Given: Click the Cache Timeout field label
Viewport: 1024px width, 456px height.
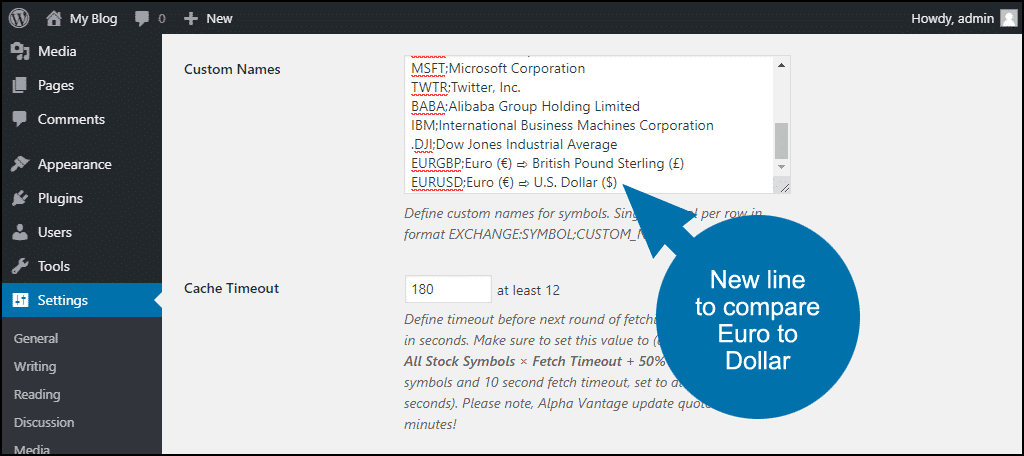Looking at the screenshot, I should [x=231, y=288].
